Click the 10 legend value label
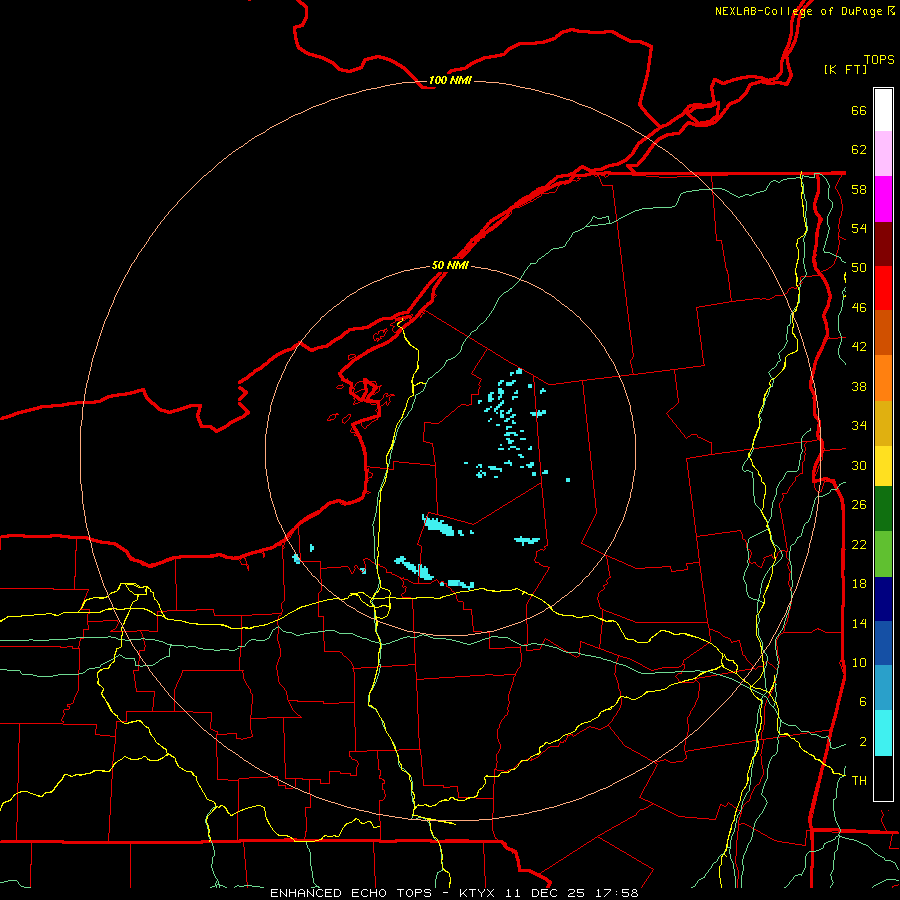The height and width of the screenshot is (900, 900). click(x=859, y=662)
